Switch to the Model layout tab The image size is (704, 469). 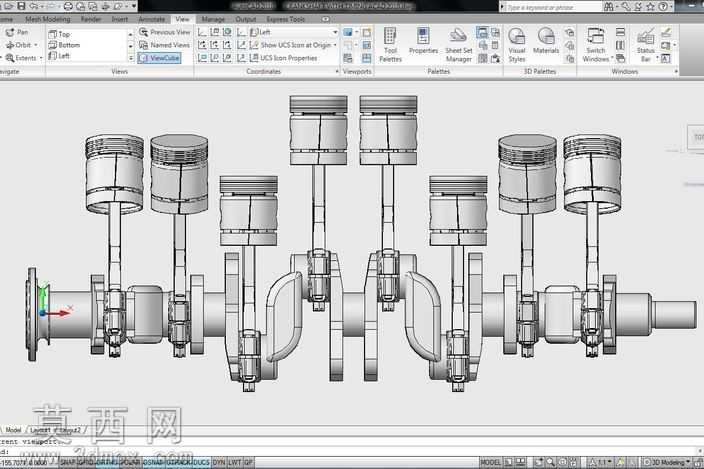click(x=13, y=430)
